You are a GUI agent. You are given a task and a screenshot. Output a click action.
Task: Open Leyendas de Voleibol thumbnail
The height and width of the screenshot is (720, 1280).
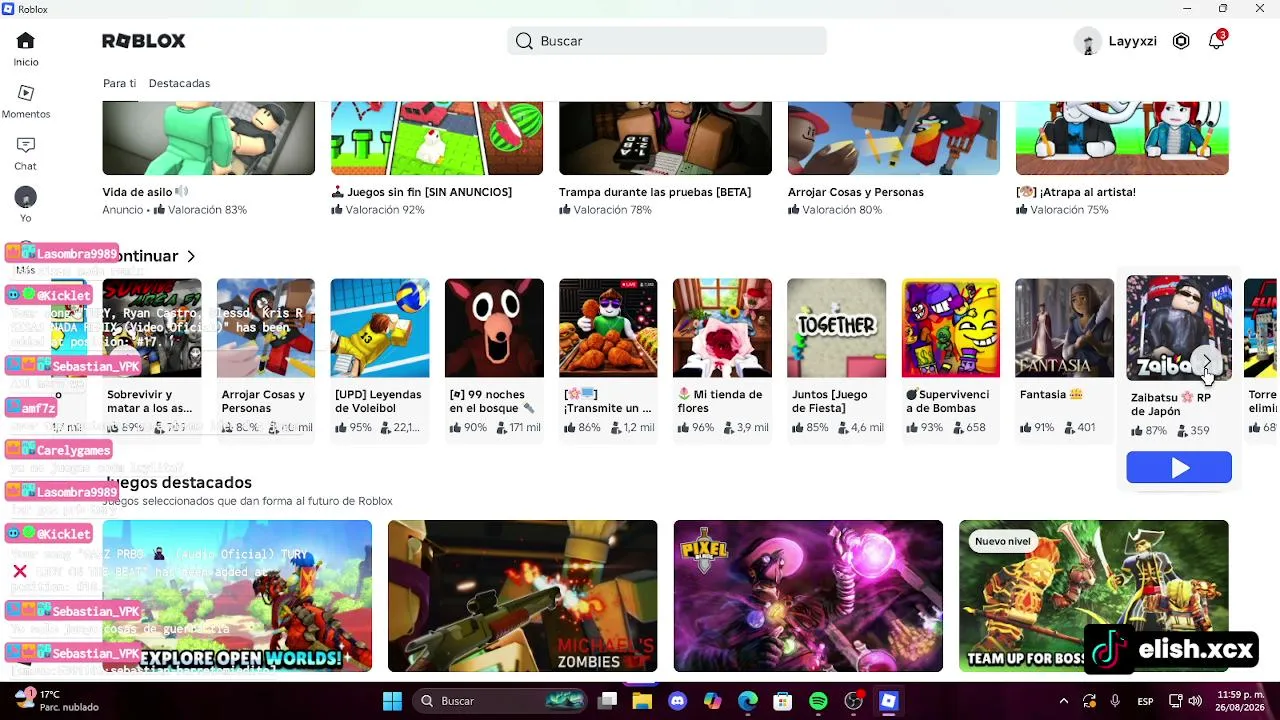coord(380,328)
